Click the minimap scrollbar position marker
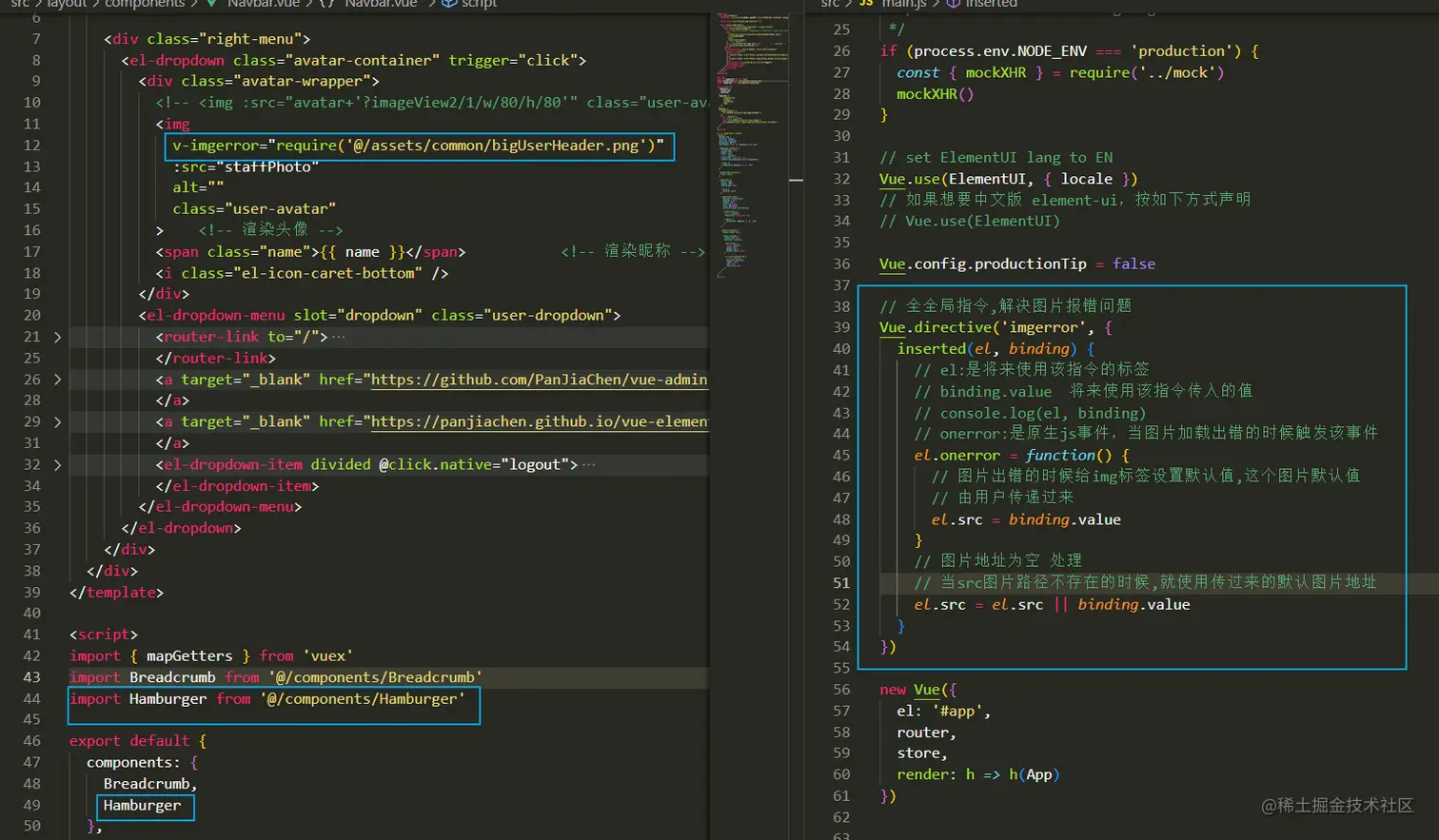This screenshot has width=1439, height=840. click(797, 180)
